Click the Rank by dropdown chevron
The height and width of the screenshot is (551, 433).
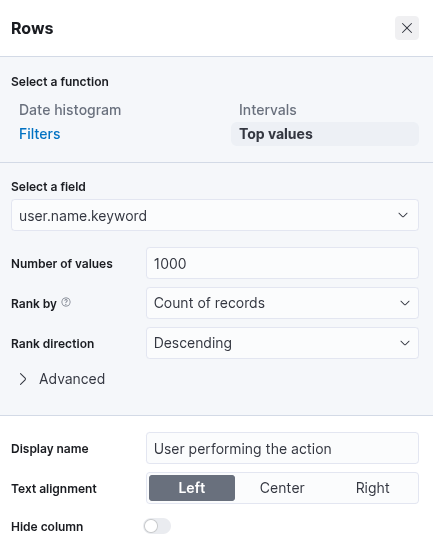click(x=405, y=303)
